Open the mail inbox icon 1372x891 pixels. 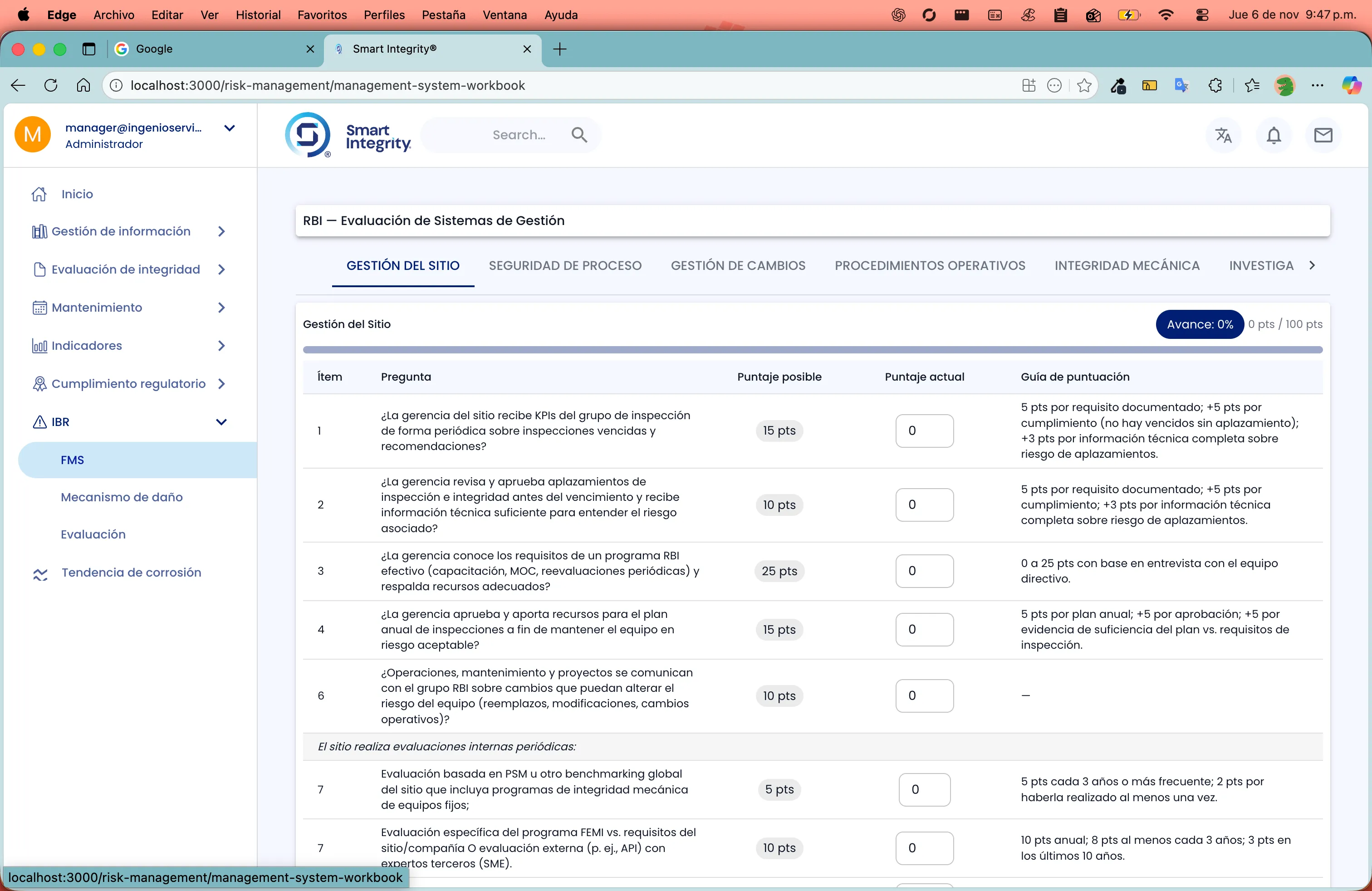[1324, 135]
